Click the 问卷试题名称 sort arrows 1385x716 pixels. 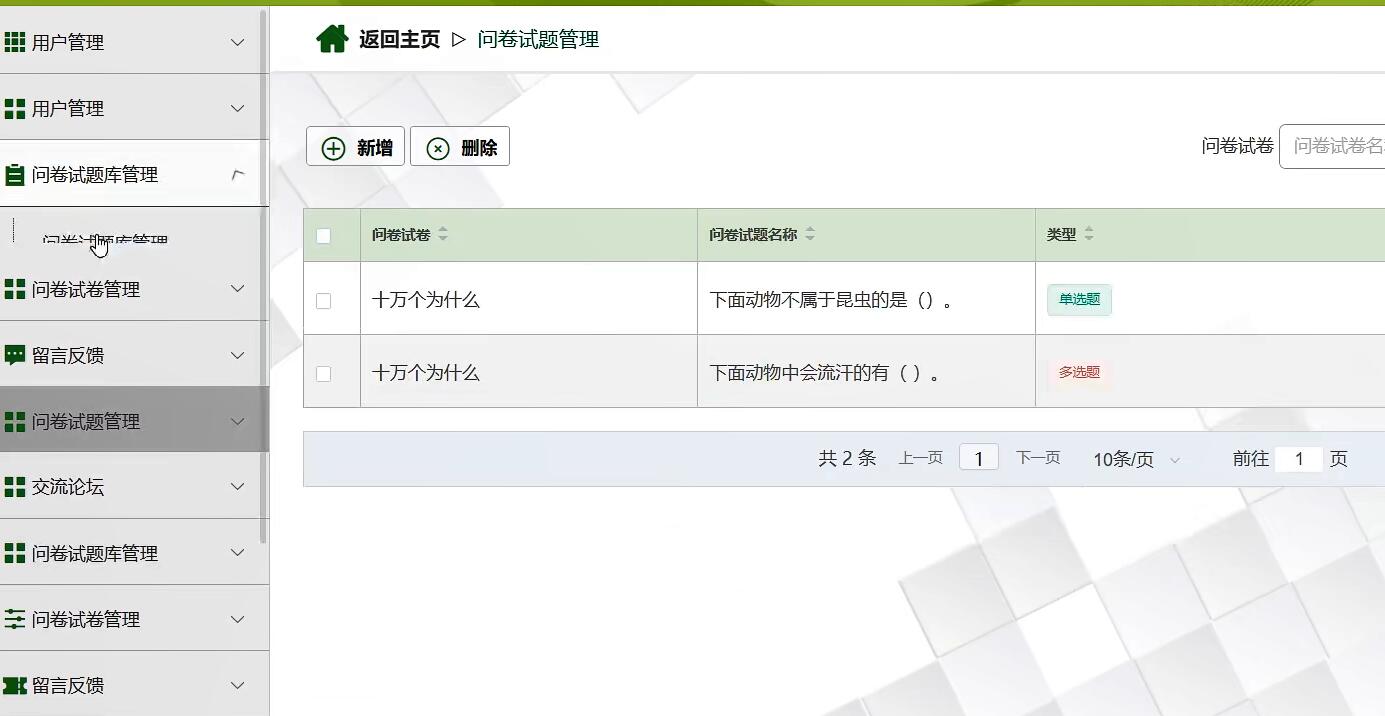[810, 234]
